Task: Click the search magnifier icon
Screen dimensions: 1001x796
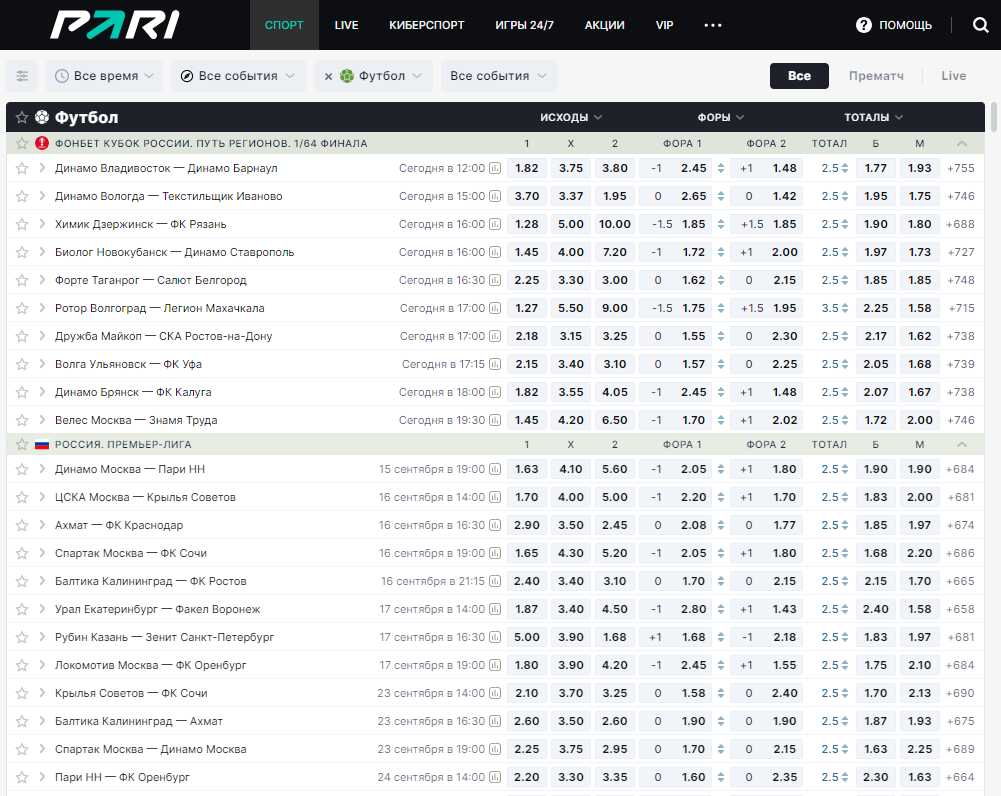Action: pos(981,25)
